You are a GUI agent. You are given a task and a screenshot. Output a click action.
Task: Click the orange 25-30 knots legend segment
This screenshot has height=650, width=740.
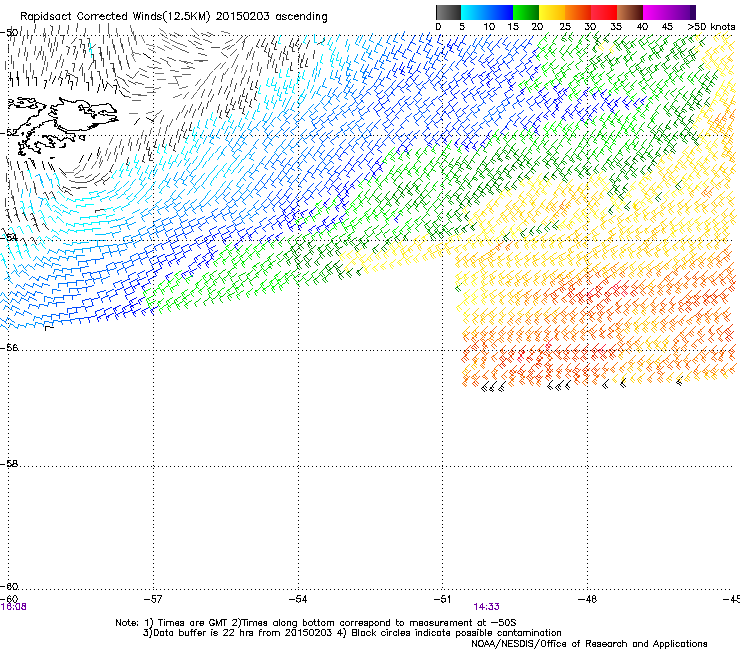(578, 12)
